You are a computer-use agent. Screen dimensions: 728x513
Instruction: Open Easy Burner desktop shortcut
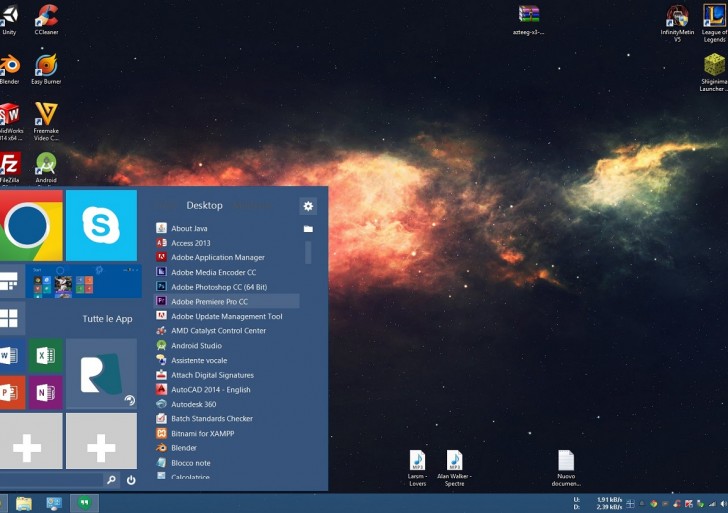pyautogui.click(x=46, y=66)
